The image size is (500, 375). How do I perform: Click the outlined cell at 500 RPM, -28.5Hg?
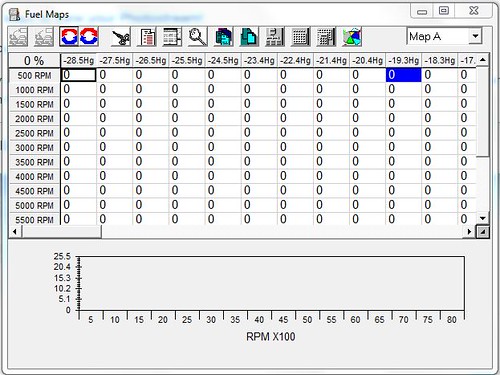tap(78, 75)
